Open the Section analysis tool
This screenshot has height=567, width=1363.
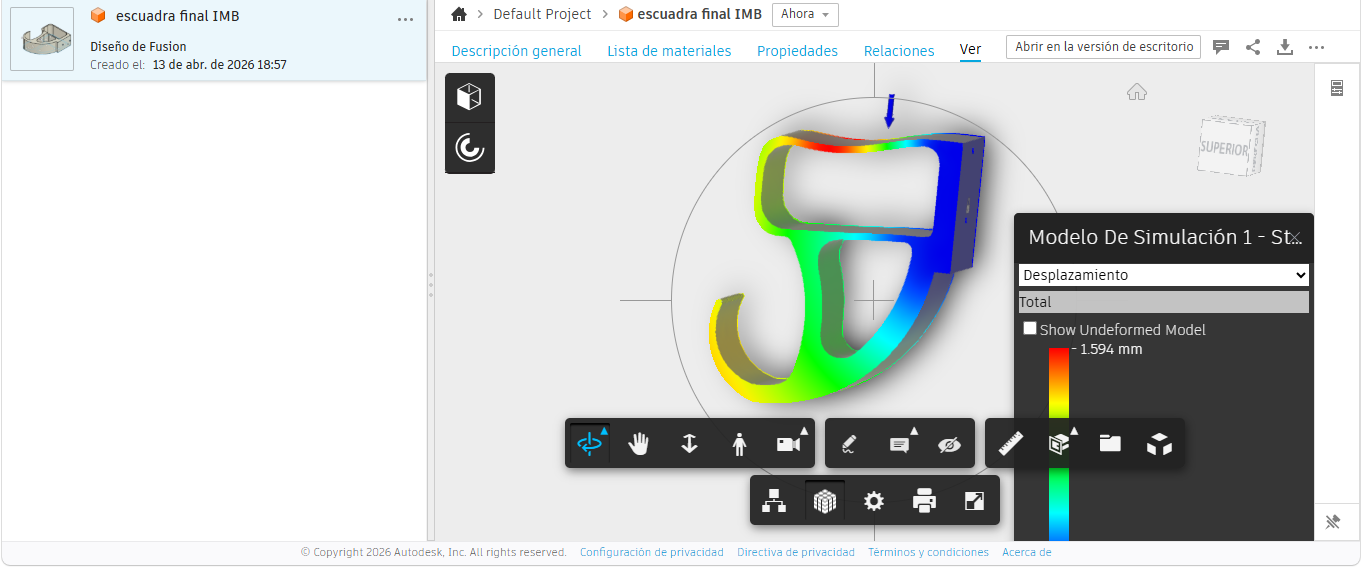(1059, 444)
